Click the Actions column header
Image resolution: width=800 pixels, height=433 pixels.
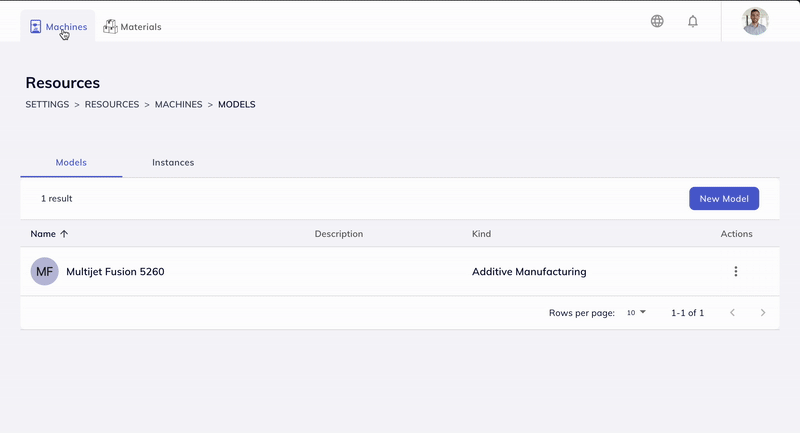click(x=736, y=234)
